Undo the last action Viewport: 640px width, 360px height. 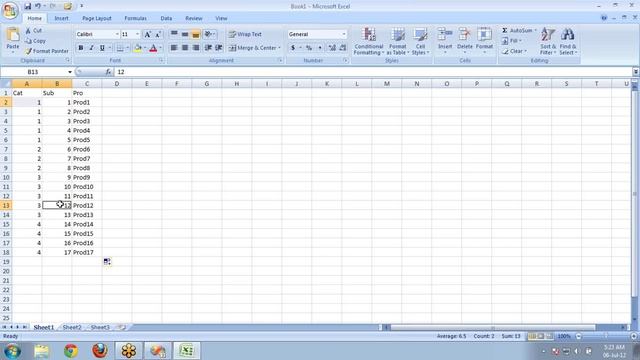[x=38, y=6]
